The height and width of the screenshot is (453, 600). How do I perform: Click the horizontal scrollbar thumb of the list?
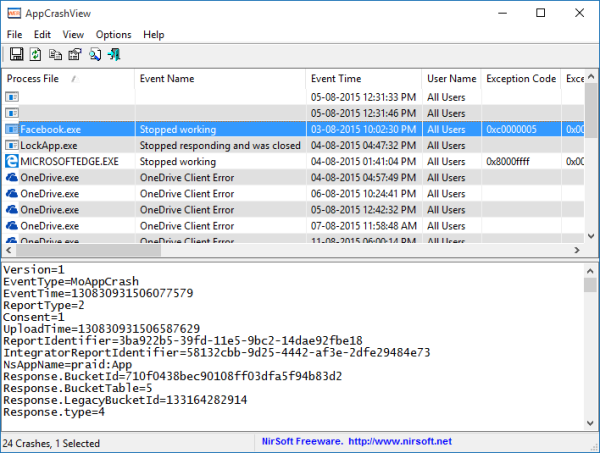pyautogui.click(x=88, y=250)
